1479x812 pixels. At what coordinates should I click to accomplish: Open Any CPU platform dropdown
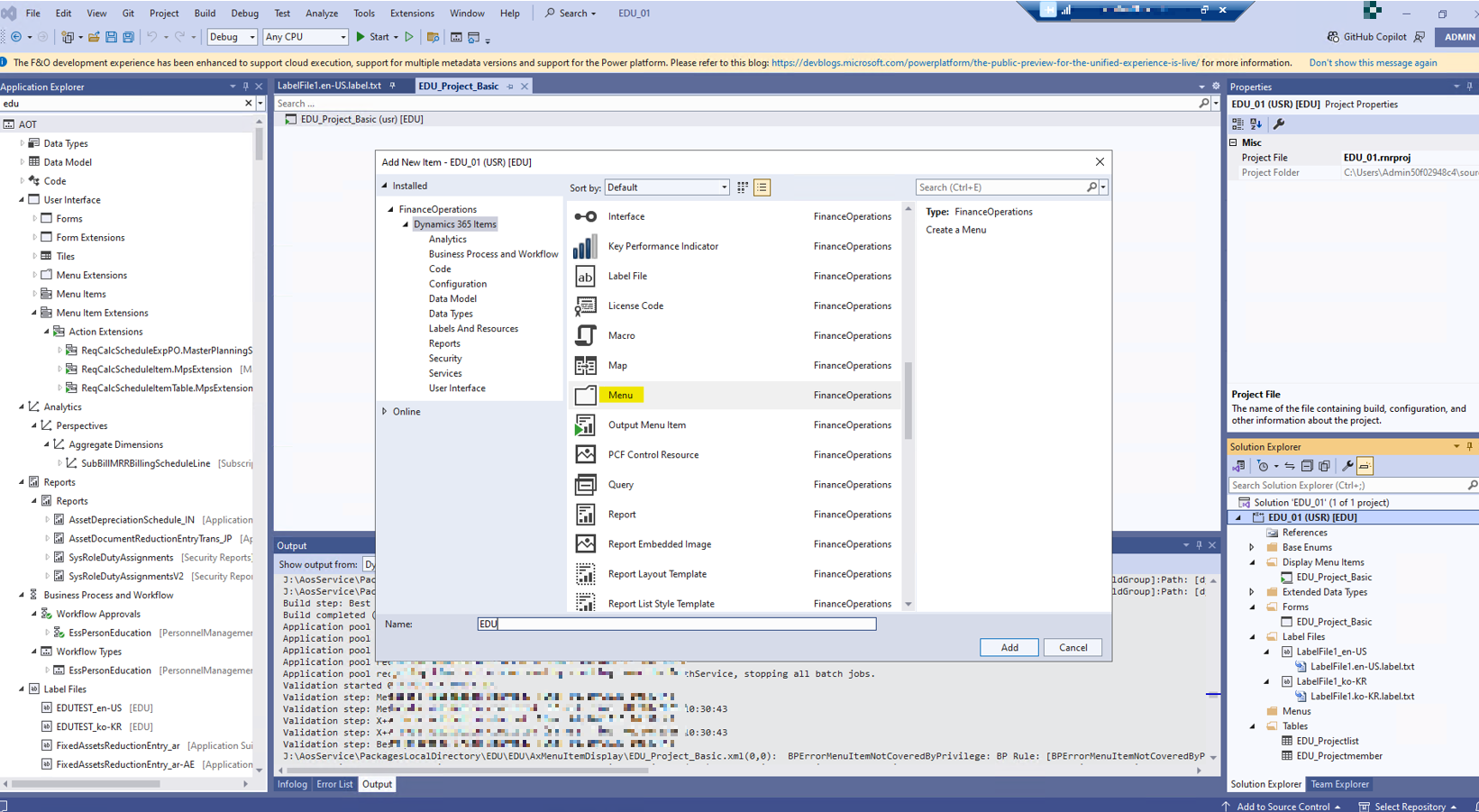coord(306,37)
